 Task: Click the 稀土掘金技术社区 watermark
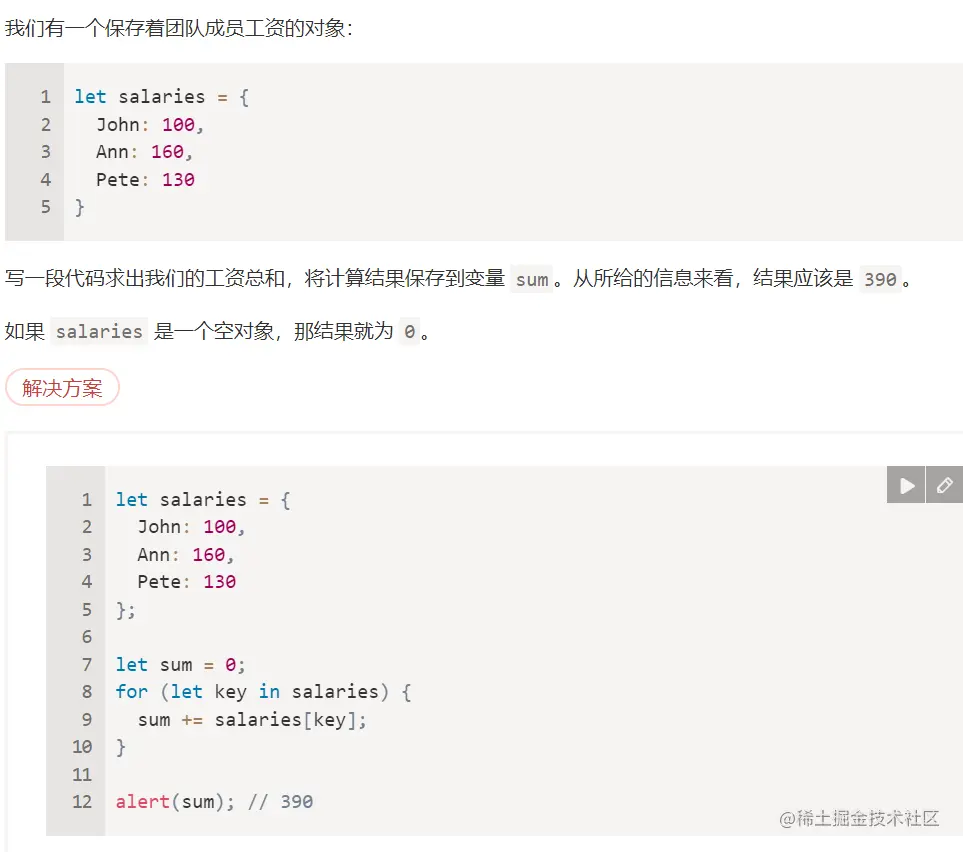[x=859, y=818]
